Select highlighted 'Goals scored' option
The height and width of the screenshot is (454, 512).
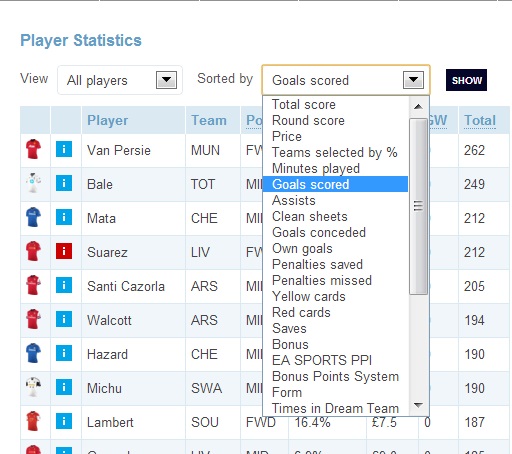point(335,184)
